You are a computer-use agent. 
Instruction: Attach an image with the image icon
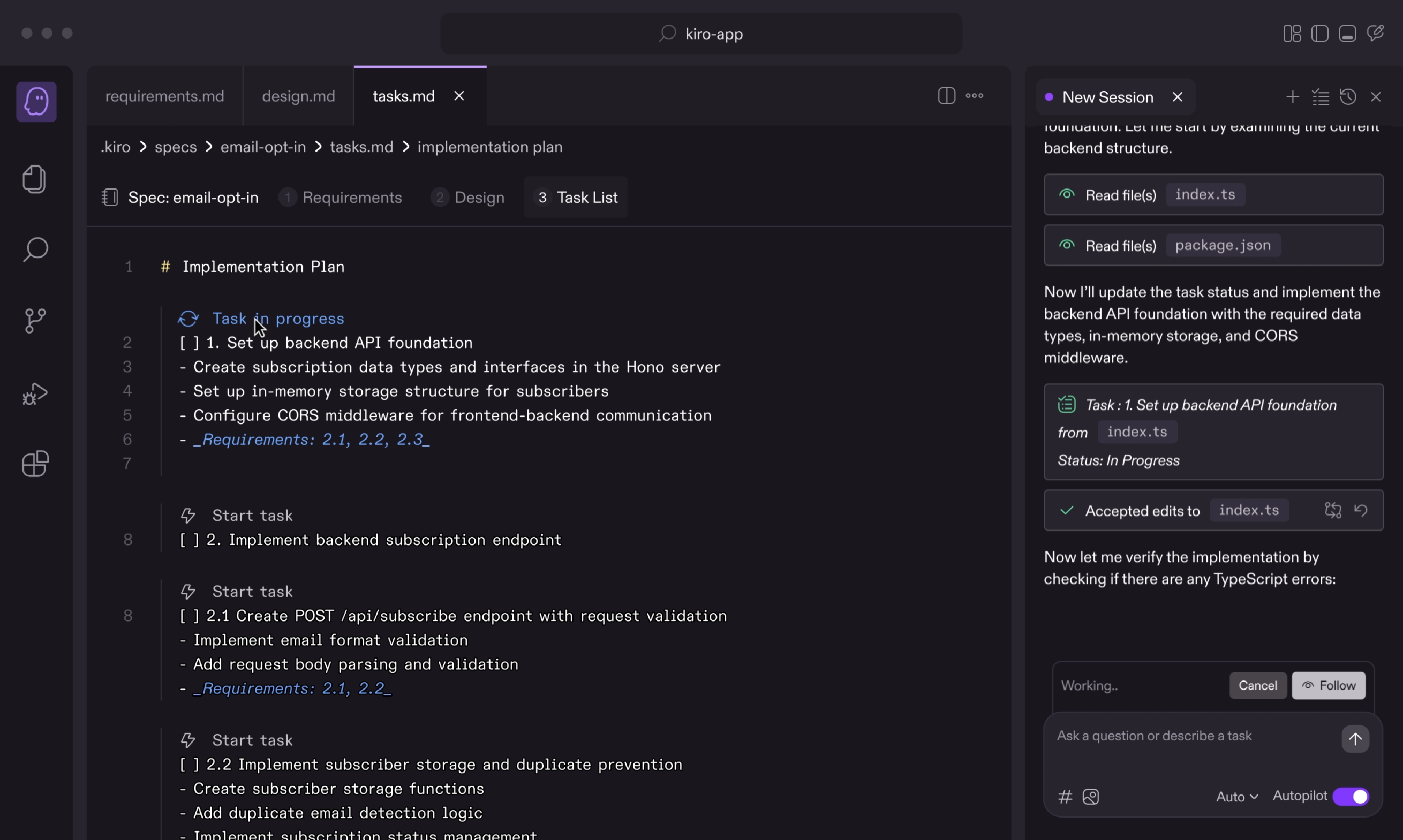click(1091, 797)
